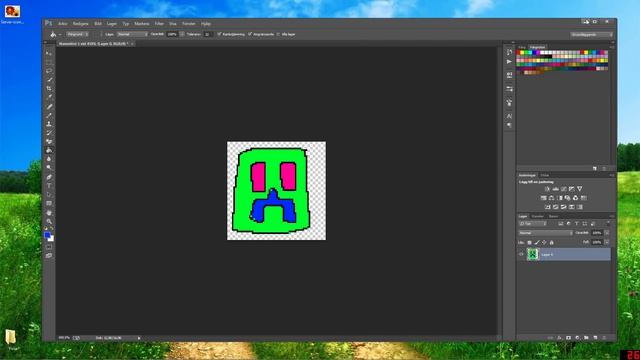The width and height of the screenshot is (640, 360).
Task: Toggle the Angränsande checkbox
Action: (x=250, y=34)
